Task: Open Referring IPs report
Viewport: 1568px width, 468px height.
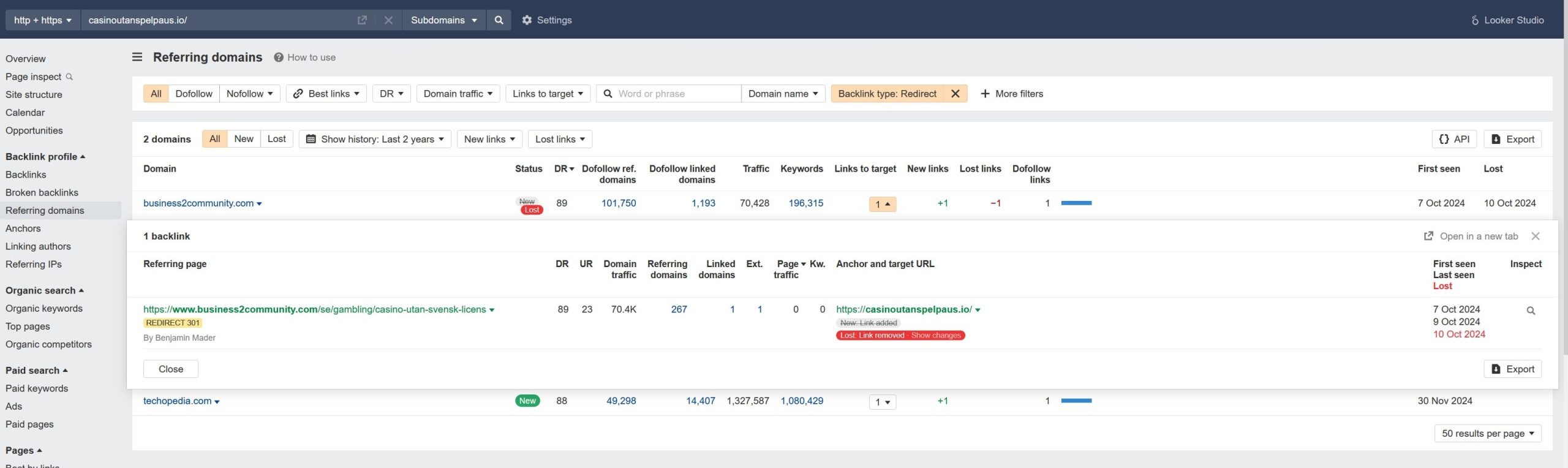Action: pyautogui.click(x=34, y=265)
